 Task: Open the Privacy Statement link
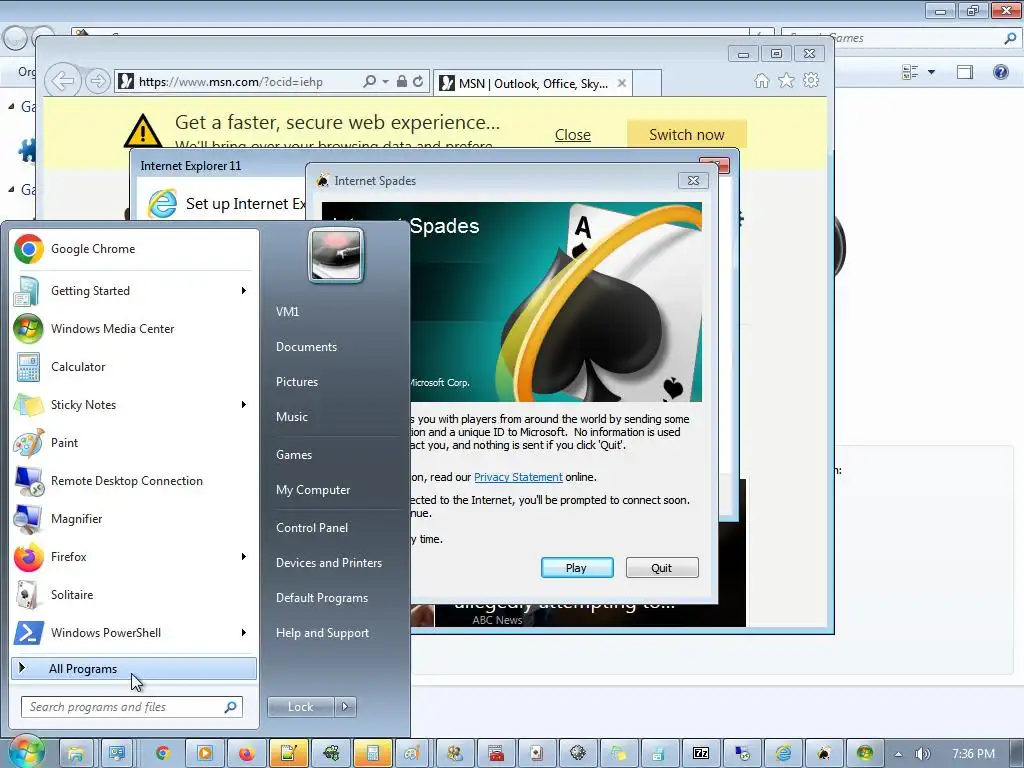pyautogui.click(x=518, y=477)
